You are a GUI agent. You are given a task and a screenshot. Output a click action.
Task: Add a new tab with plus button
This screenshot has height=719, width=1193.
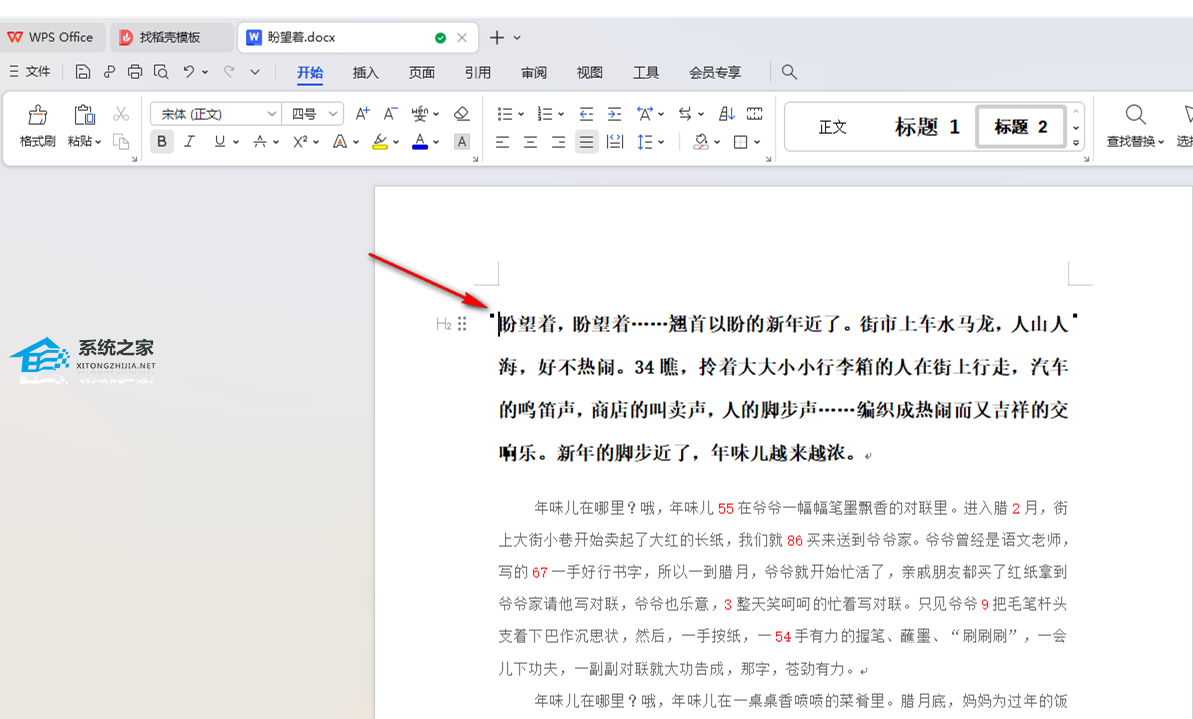point(497,37)
